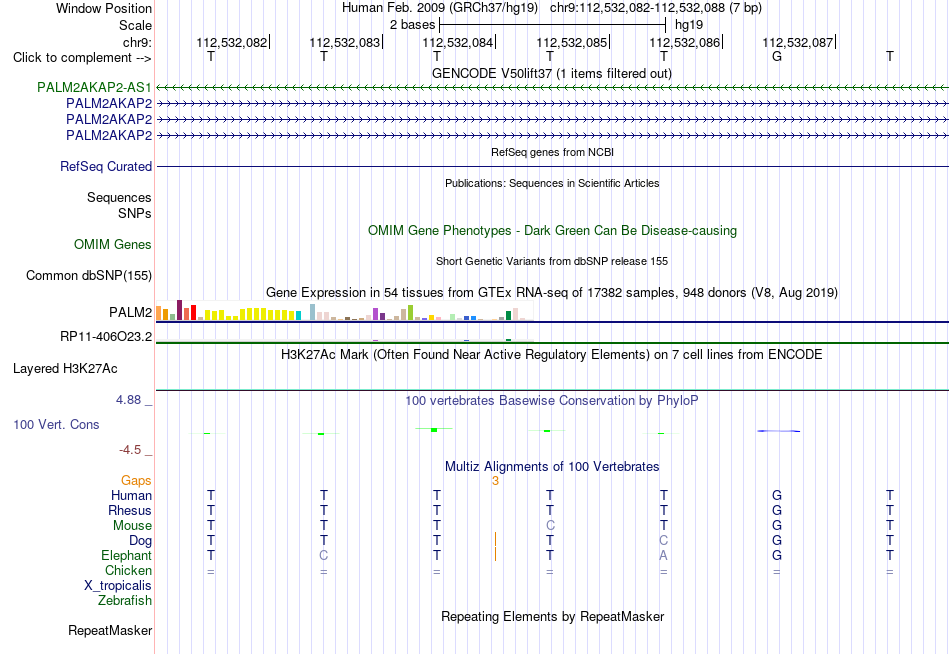Viewport: 950px width, 654px height.
Task: Click the Chicken species label
Action: coord(128,571)
